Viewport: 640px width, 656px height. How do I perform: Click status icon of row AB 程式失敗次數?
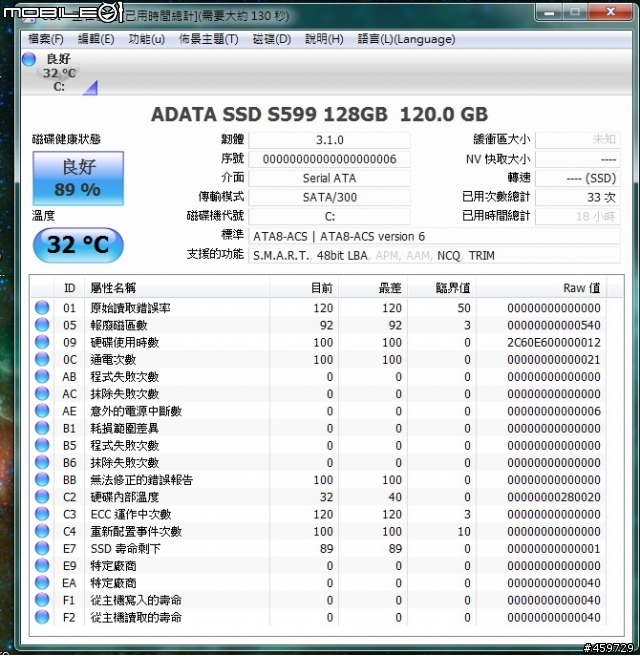(x=42, y=376)
